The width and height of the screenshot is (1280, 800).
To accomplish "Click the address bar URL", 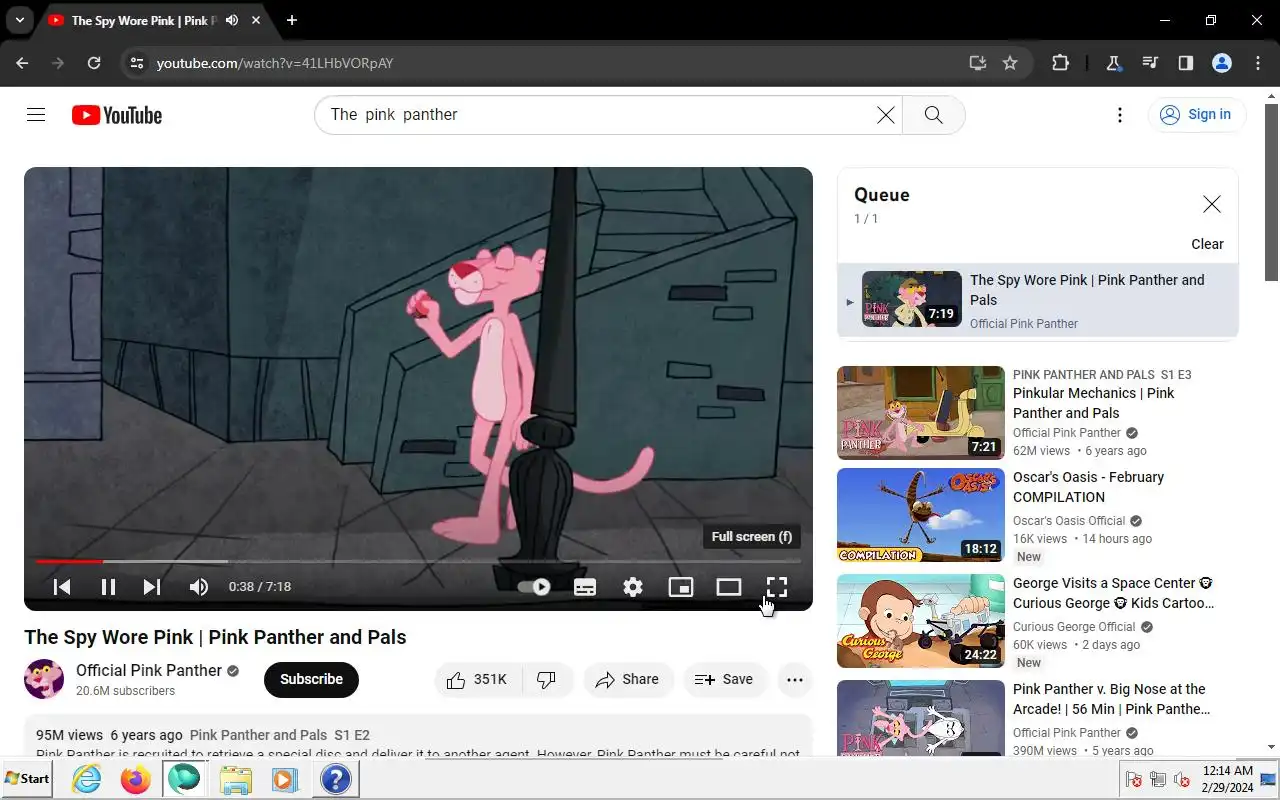I will tap(275, 63).
